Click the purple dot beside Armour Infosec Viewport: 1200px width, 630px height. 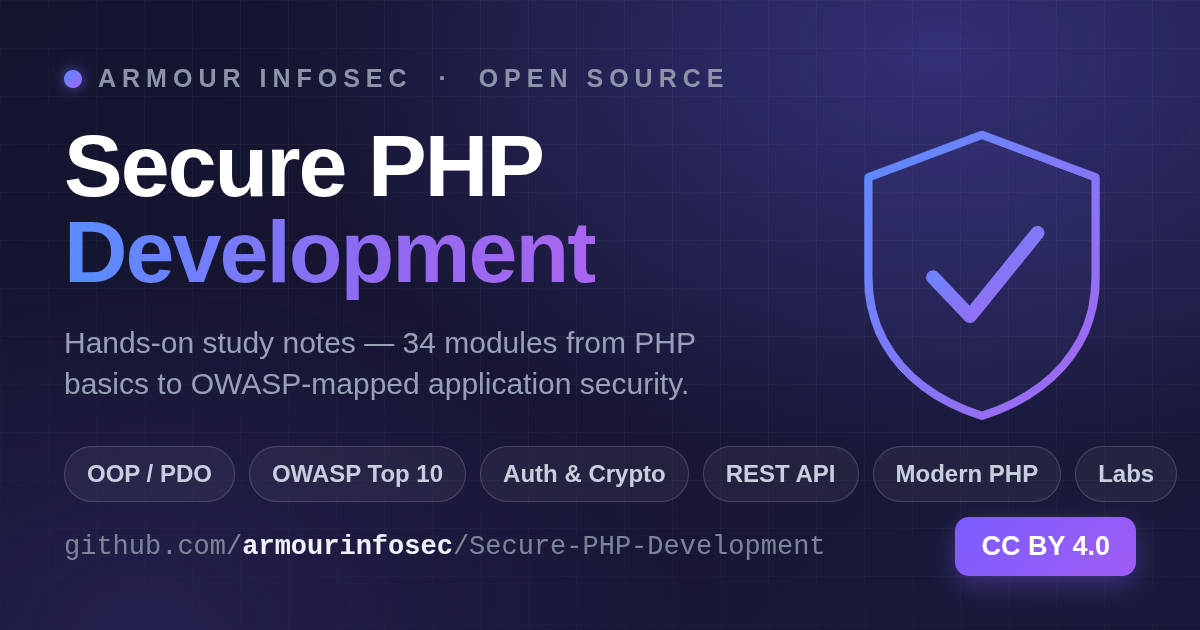coord(73,78)
